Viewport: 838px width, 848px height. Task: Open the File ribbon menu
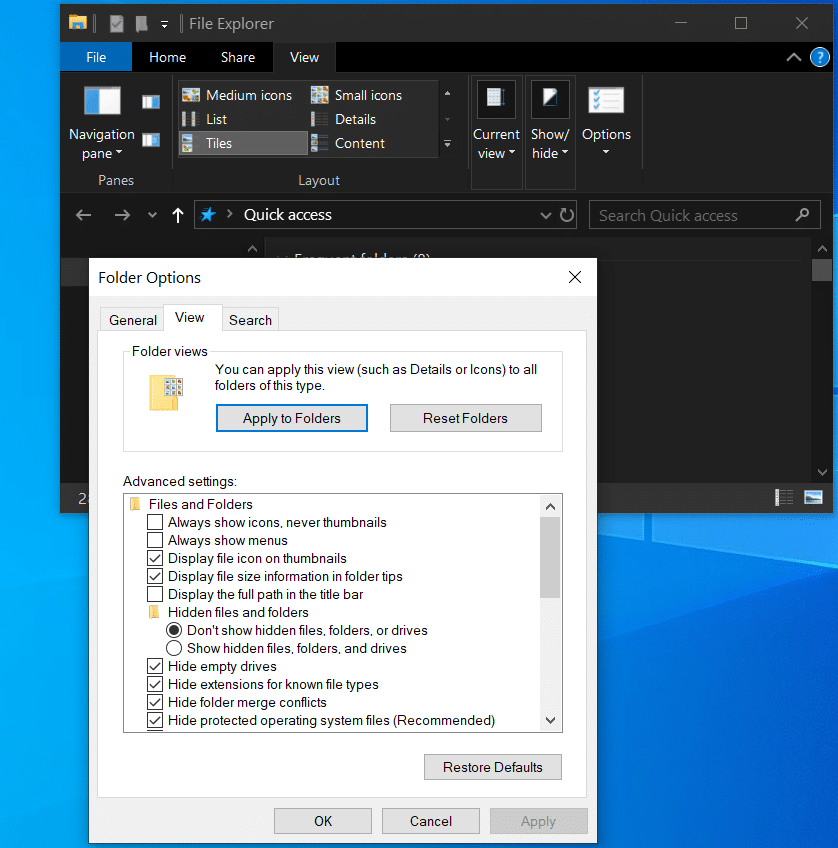[96, 57]
